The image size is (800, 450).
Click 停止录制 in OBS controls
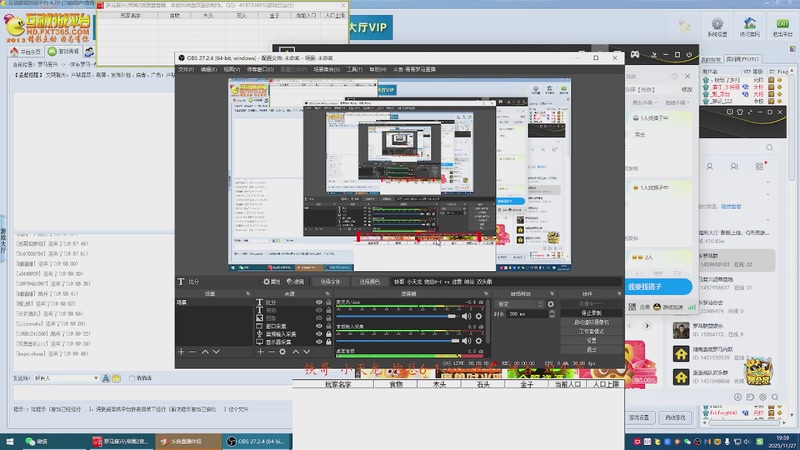tap(591, 313)
